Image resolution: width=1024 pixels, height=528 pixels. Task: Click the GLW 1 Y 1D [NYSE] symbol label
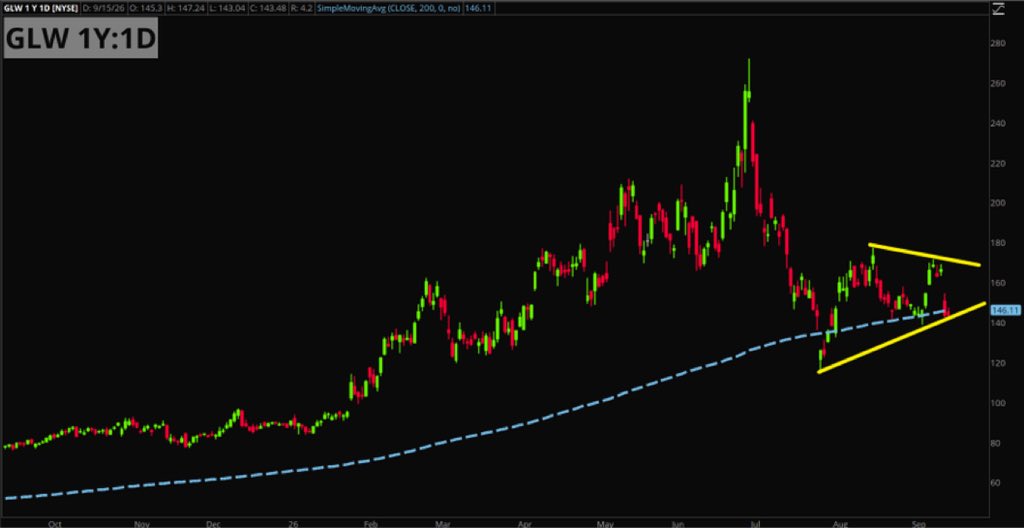point(40,10)
